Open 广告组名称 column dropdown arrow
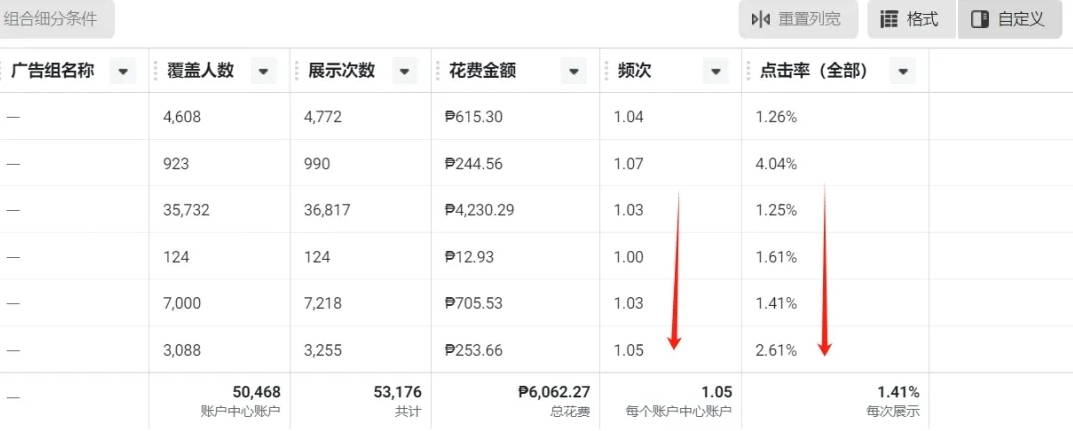Image resolution: width=1073 pixels, height=431 pixels. pyautogui.click(x=123, y=70)
